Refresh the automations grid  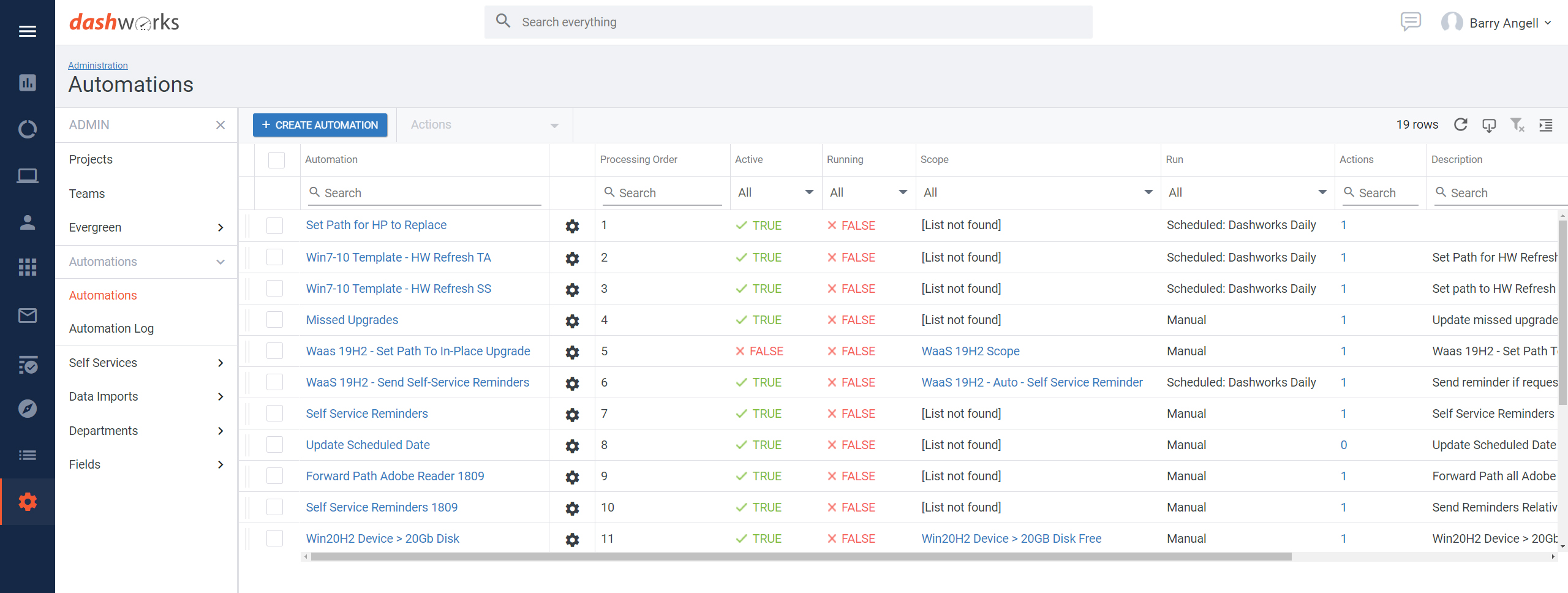pos(1461,124)
